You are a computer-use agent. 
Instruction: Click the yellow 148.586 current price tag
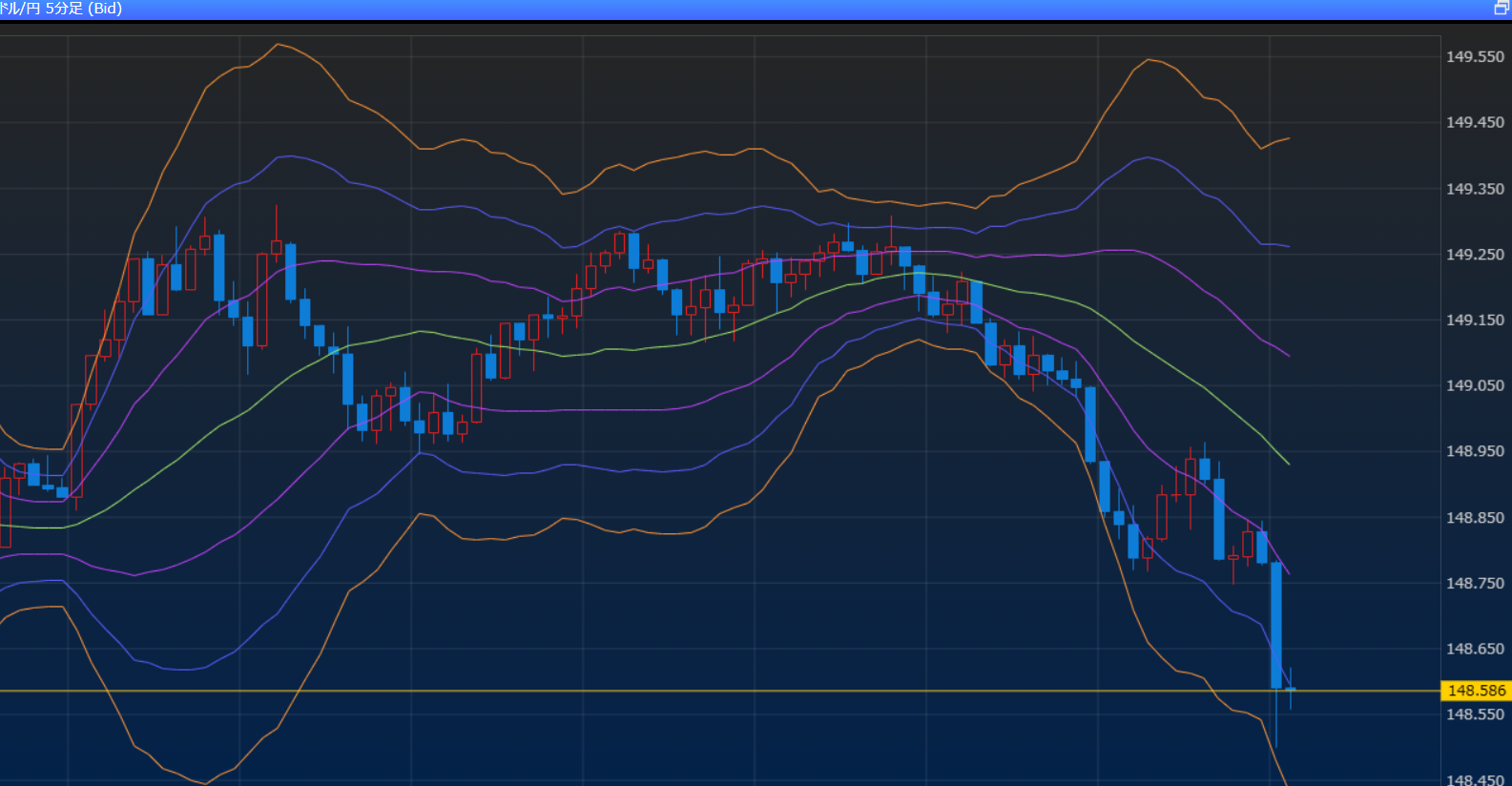tap(1476, 691)
